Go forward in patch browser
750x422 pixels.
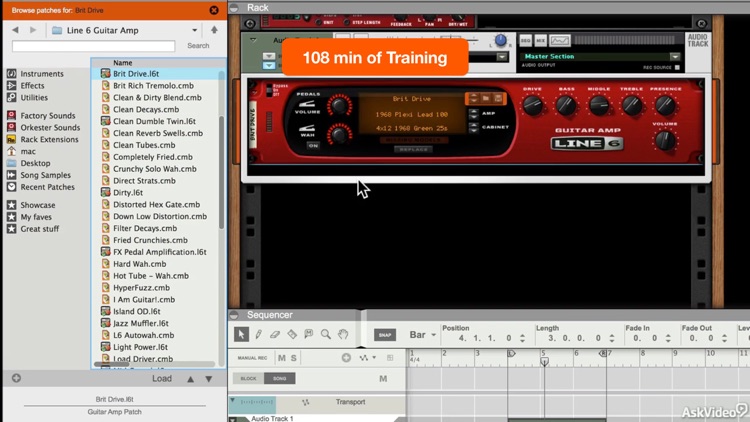(33, 30)
